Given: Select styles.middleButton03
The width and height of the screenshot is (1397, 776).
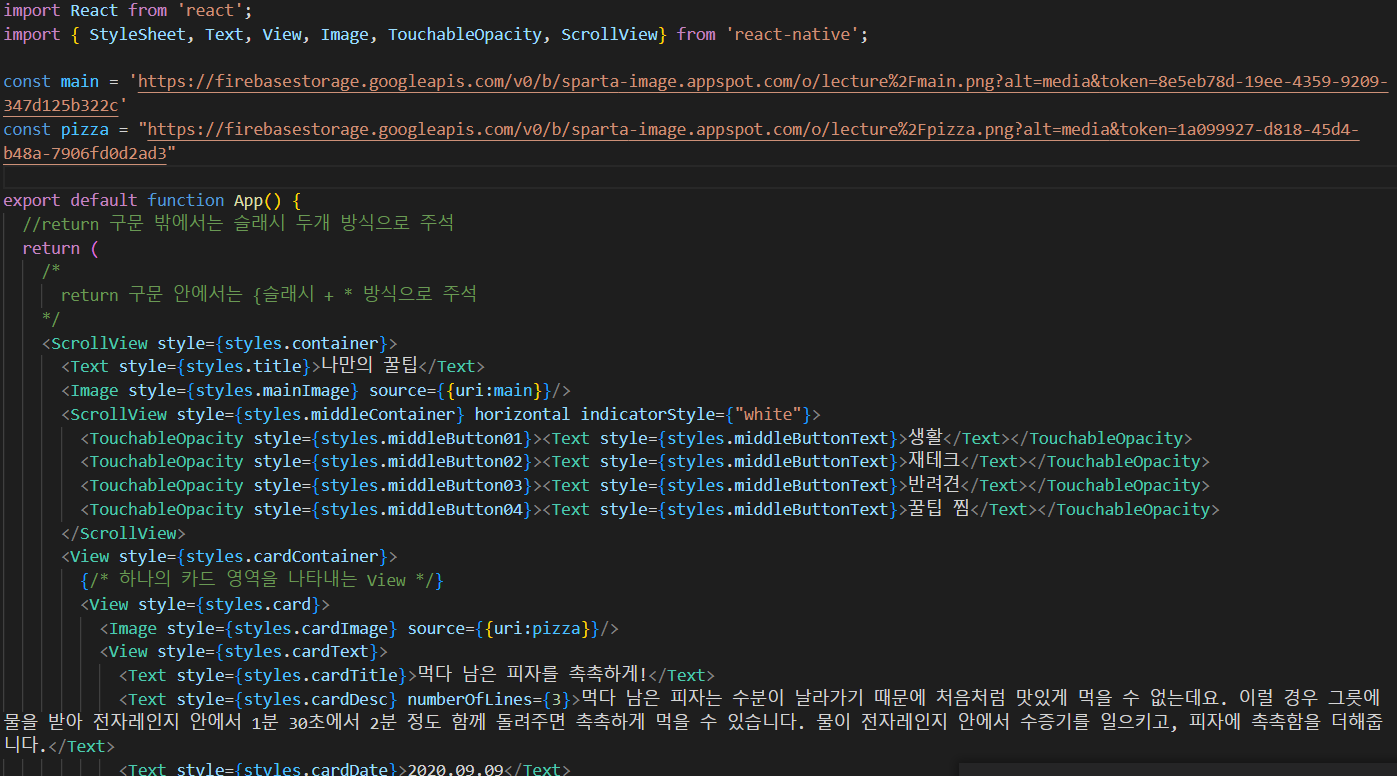Looking at the screenshot, I should tap(423, 485).
